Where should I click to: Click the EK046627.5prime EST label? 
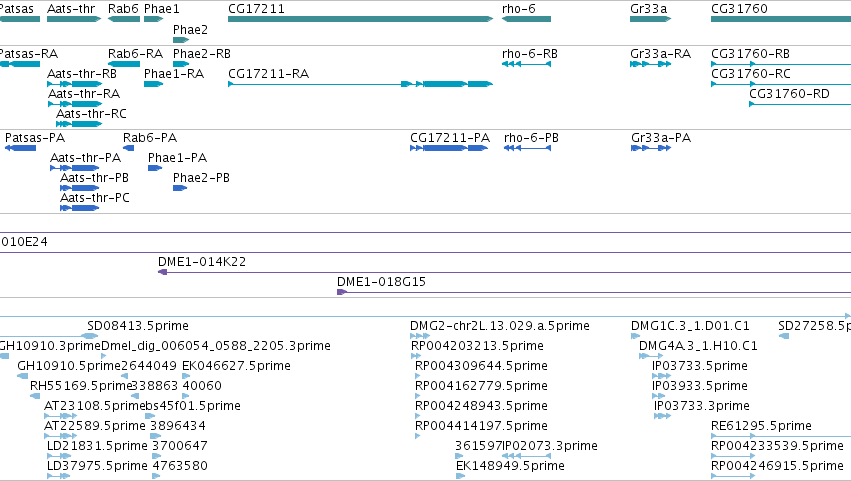236,366
